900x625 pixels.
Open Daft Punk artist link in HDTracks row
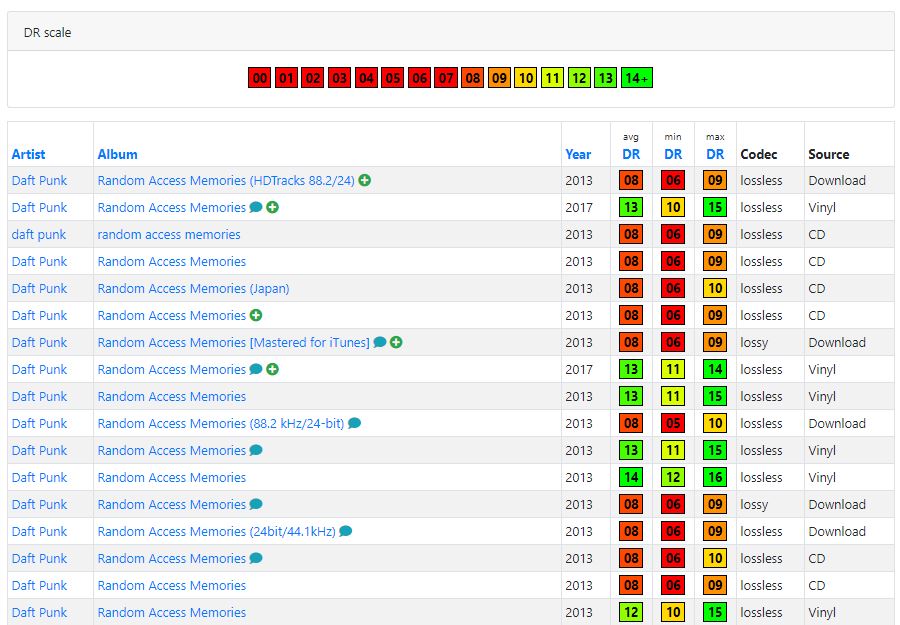(x=39, y=180)
